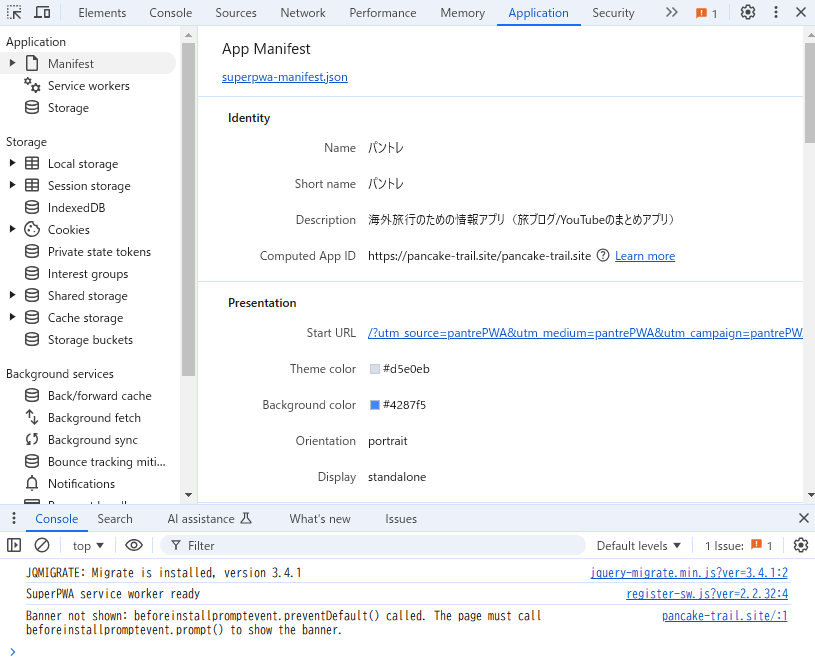Screen dimensions: 815x661
Task: Click the sidebar scroll-down arrow
Action: [x=188, y=495]
